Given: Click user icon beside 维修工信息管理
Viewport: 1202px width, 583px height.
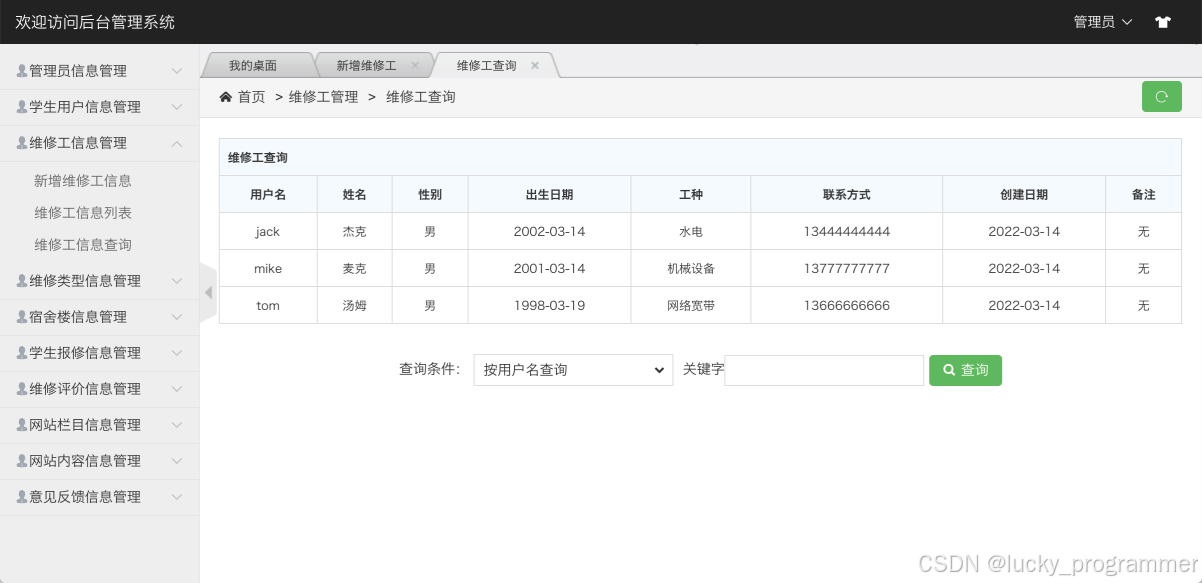Looking at the screenshot, I should 22,143.
